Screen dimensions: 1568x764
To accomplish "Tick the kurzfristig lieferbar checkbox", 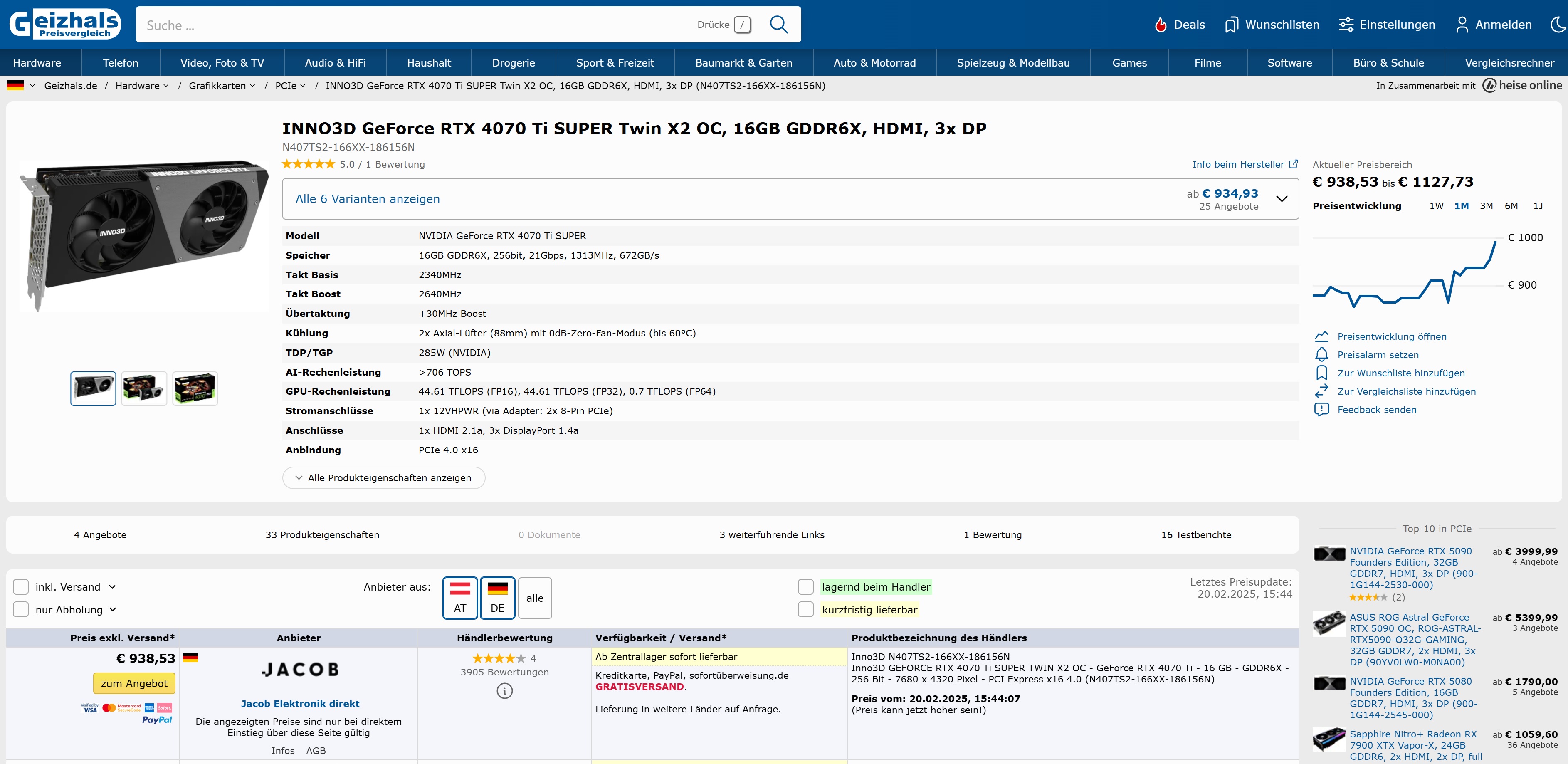I will click(805, 609).
